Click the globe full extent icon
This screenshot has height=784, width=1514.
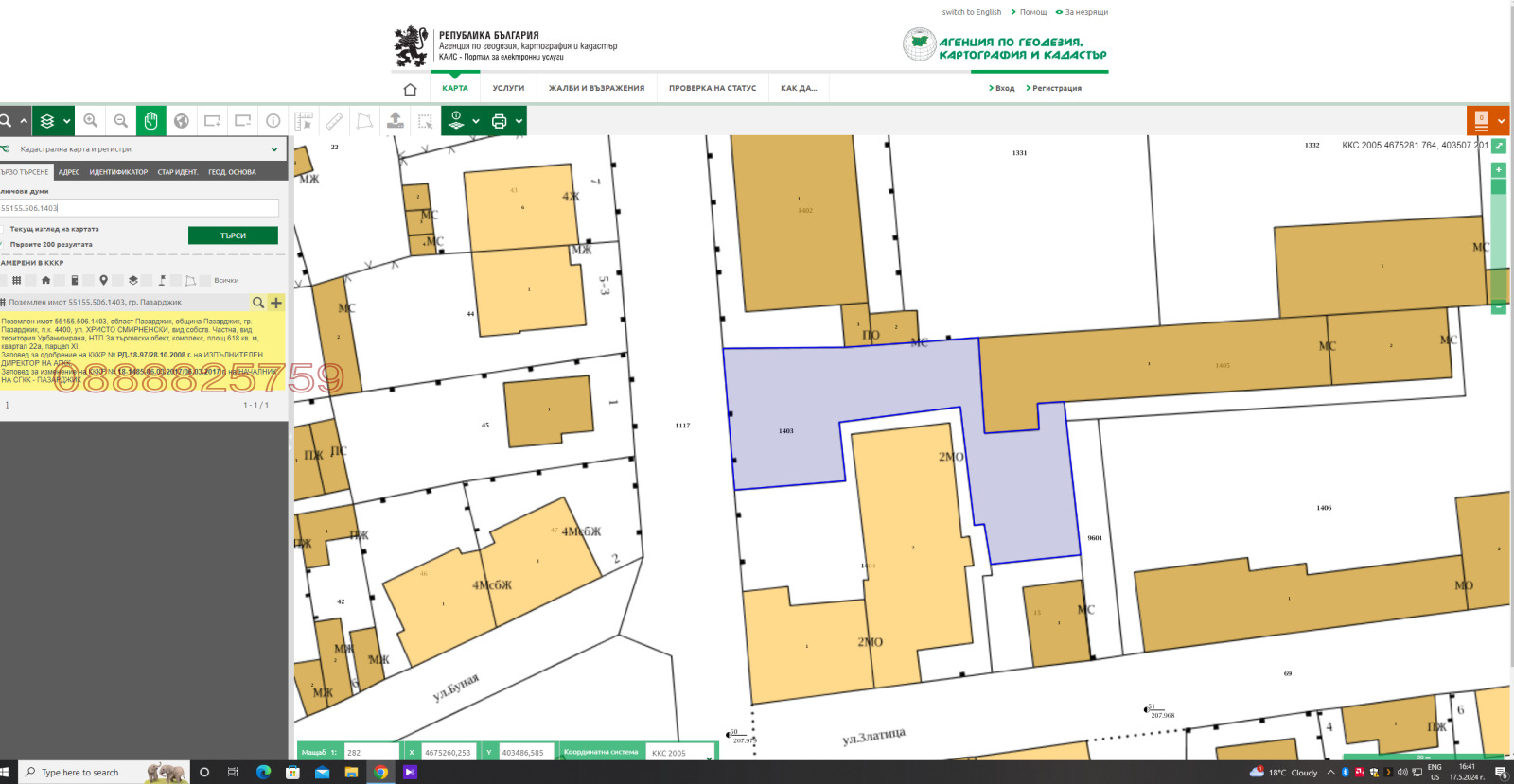click(182, 121)
